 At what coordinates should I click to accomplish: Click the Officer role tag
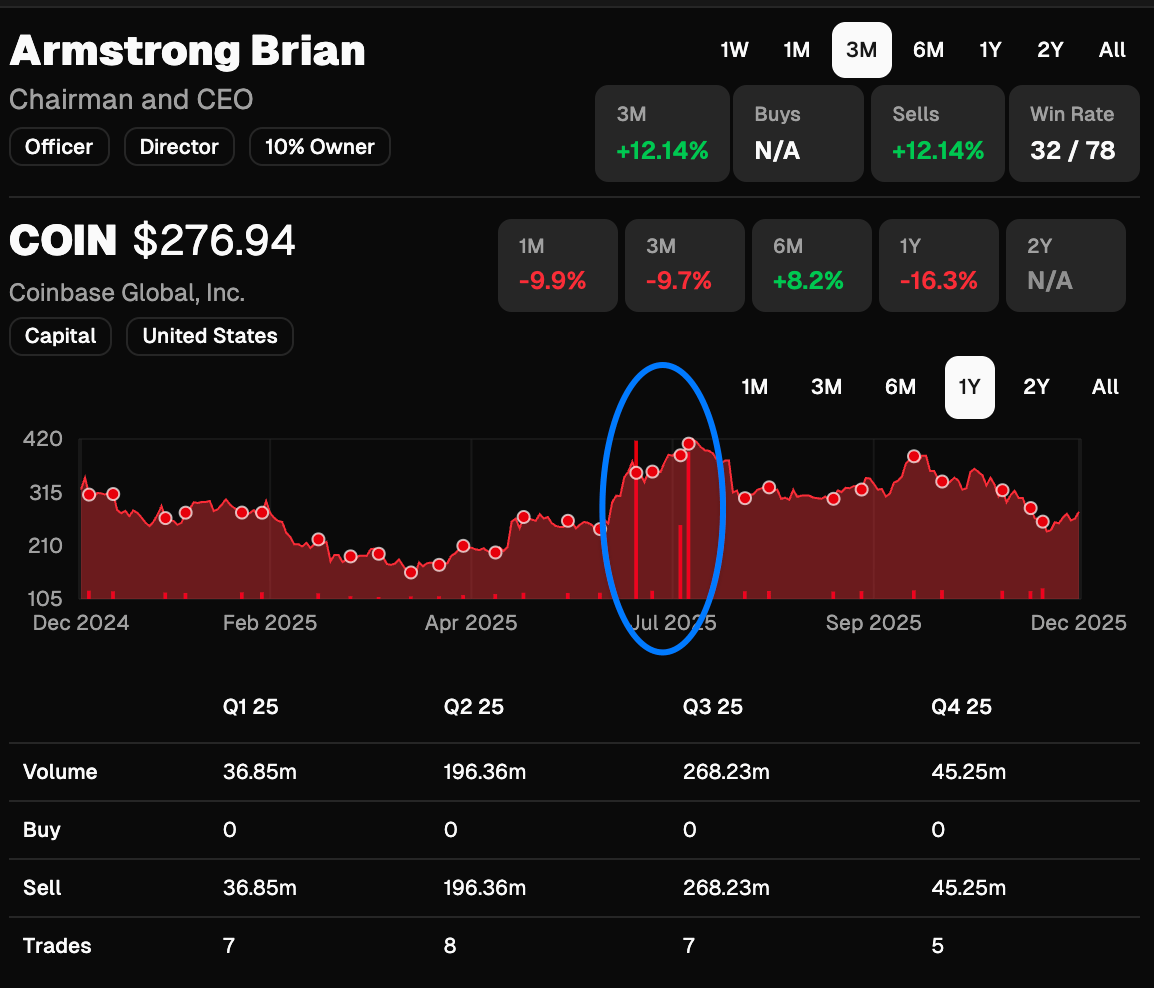pos(59,147)
